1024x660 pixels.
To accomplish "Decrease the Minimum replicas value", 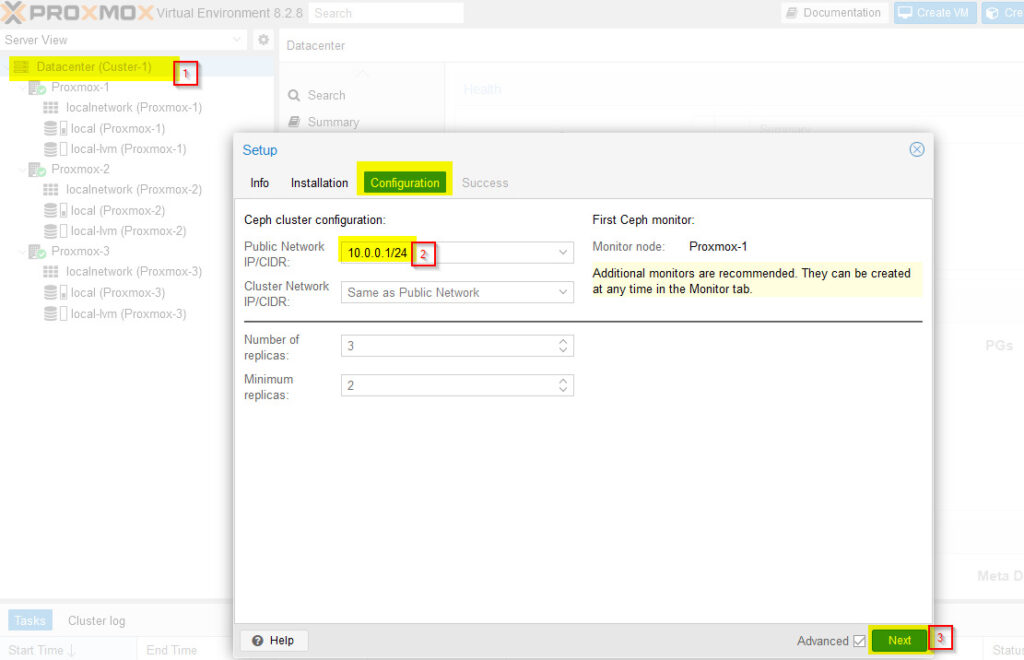I will pyautogui.click(x=563, y=390).
